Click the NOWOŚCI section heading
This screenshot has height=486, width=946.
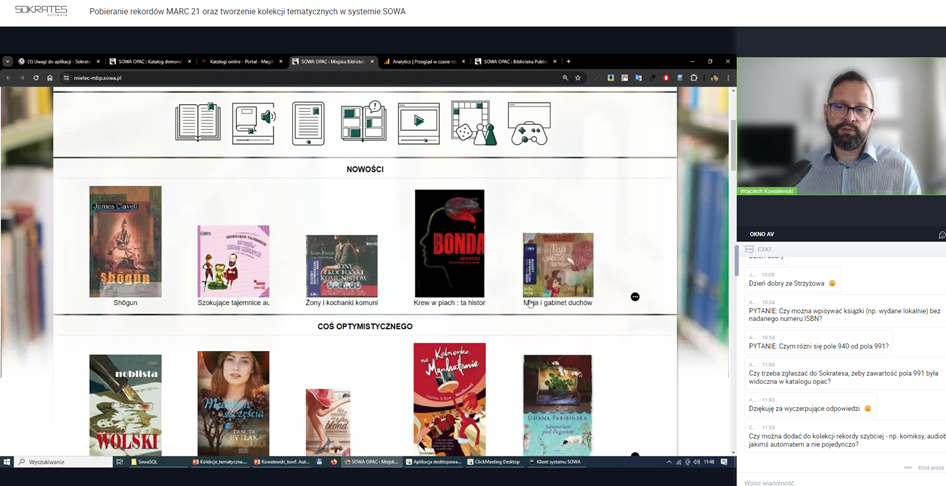[x=365, y=169]
